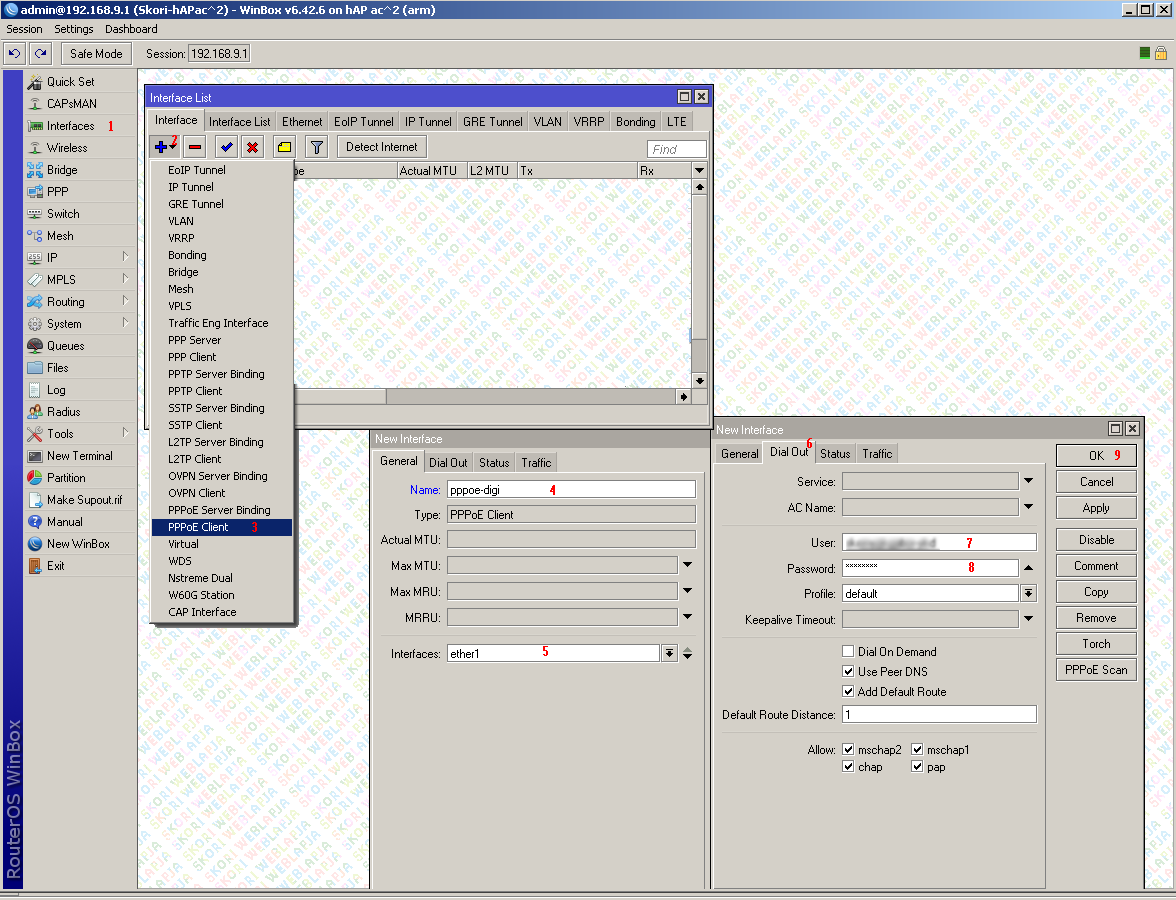
Task: Switch to the Dial Out tab
Action: point(788,453)
